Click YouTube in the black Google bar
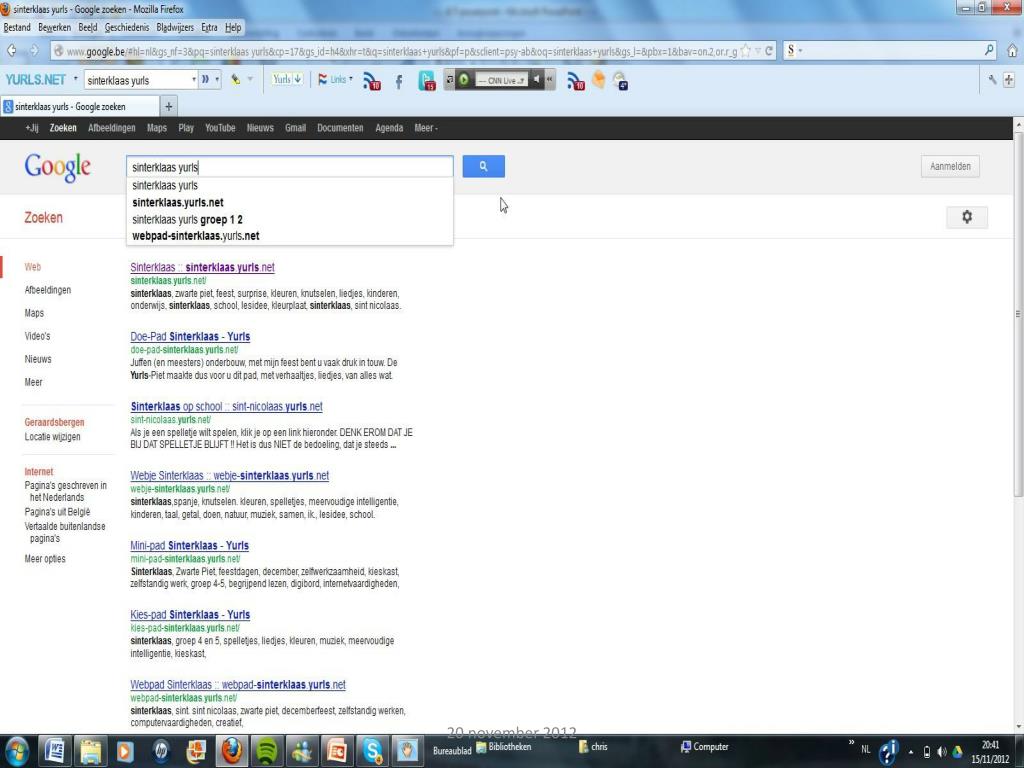The image size is (1024, 768). click(220, 128)
